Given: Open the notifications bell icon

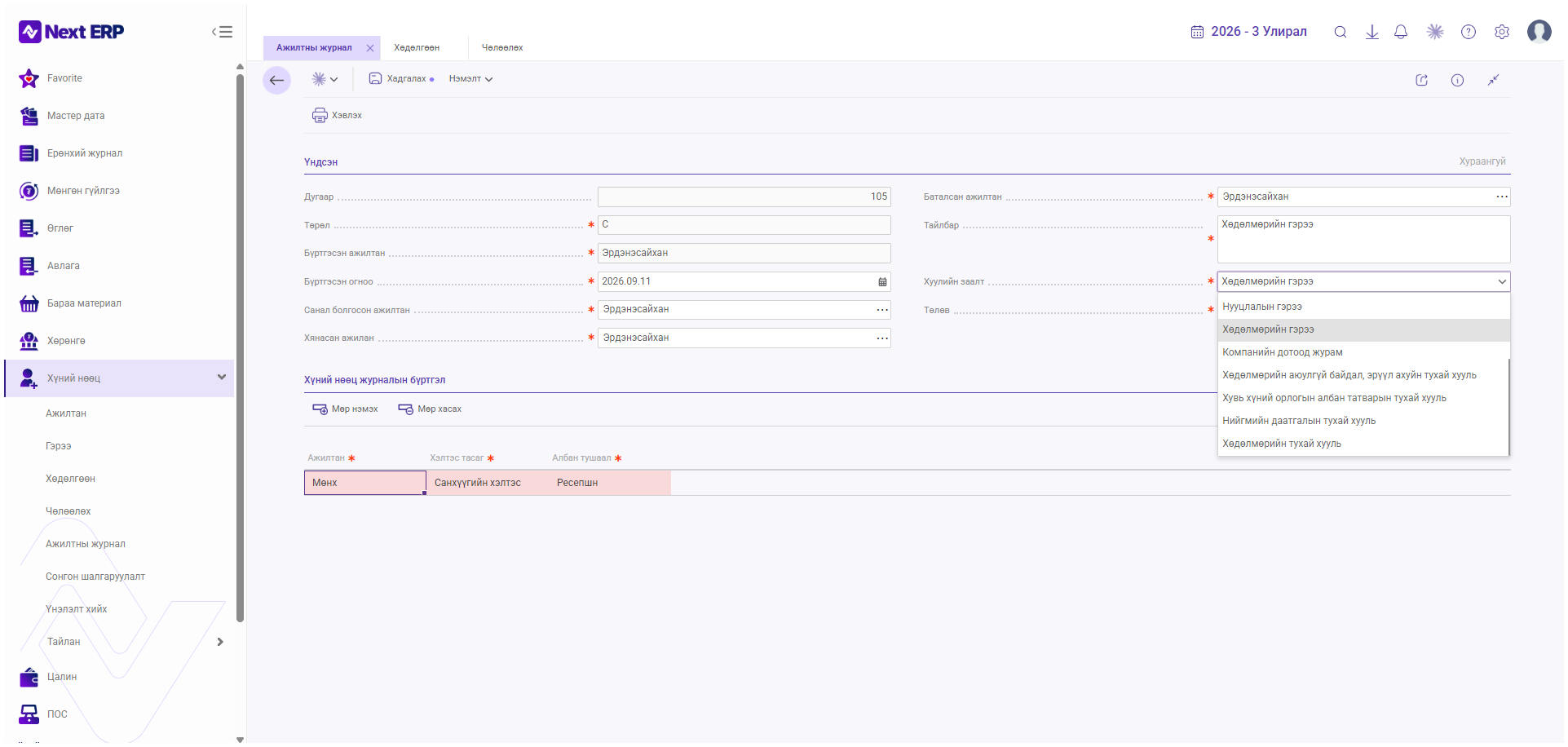Looking at the screenshot, I should 1401,32.
